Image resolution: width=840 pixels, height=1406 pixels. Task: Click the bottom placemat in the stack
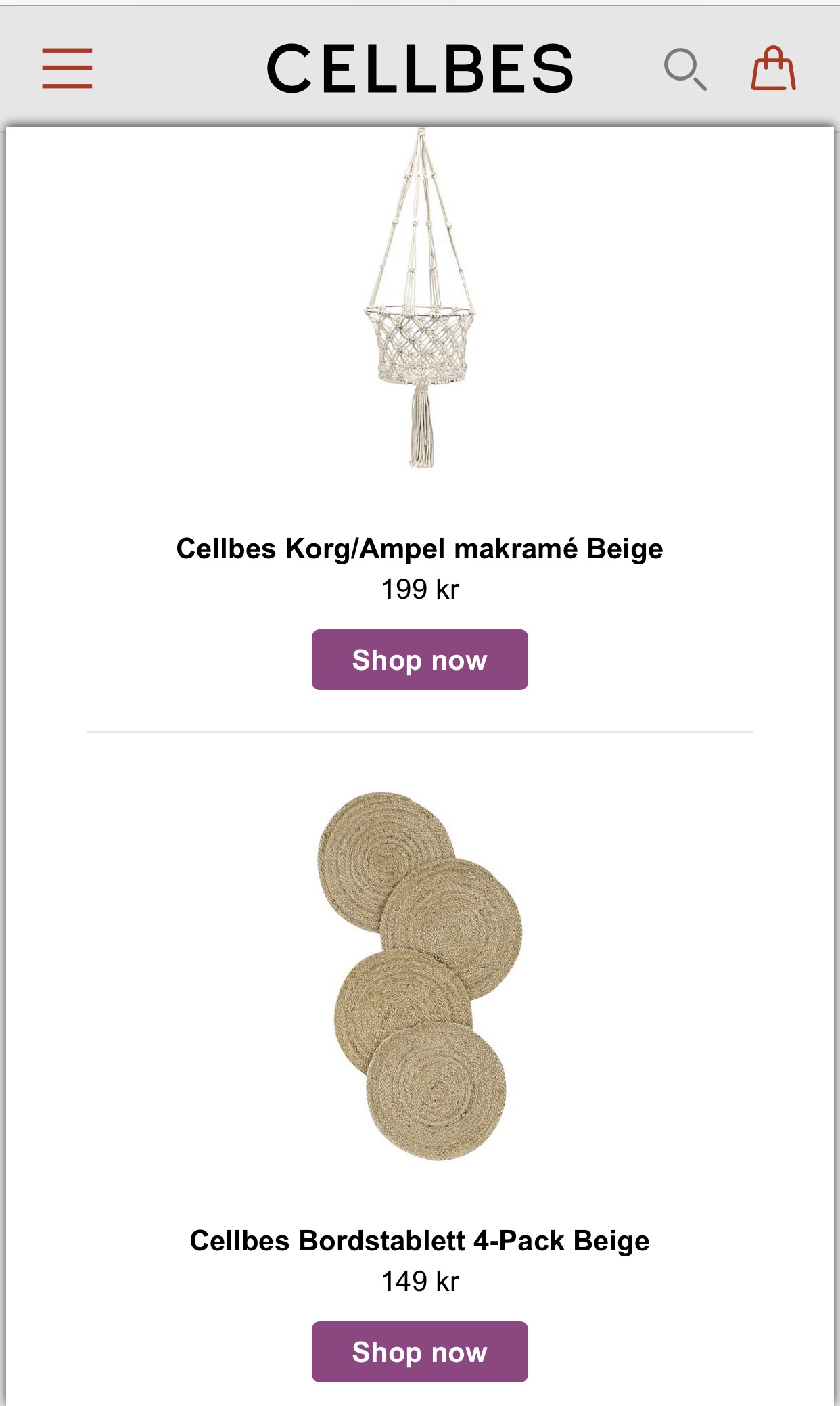[436, 1091]
